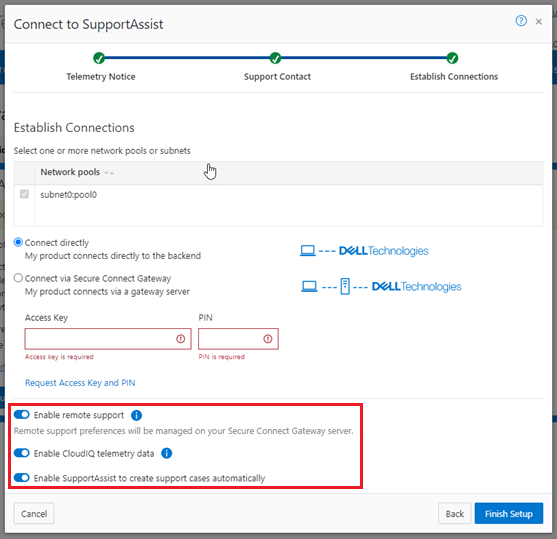Select the Connect directly radio button
Viewport: 557px width, 539px height.
tap(18, 243)
